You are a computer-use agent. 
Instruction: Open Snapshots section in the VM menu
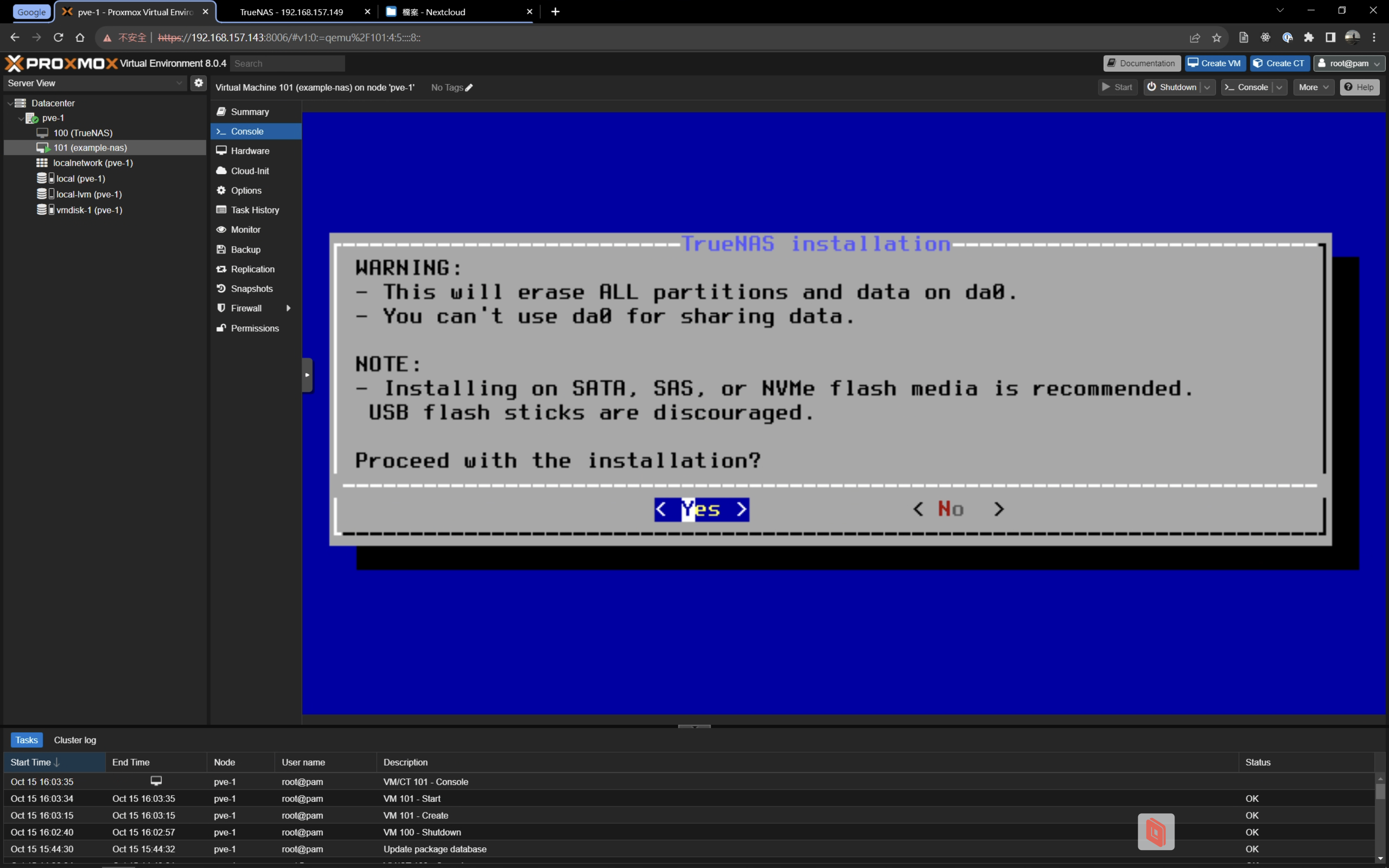[251, 289]
